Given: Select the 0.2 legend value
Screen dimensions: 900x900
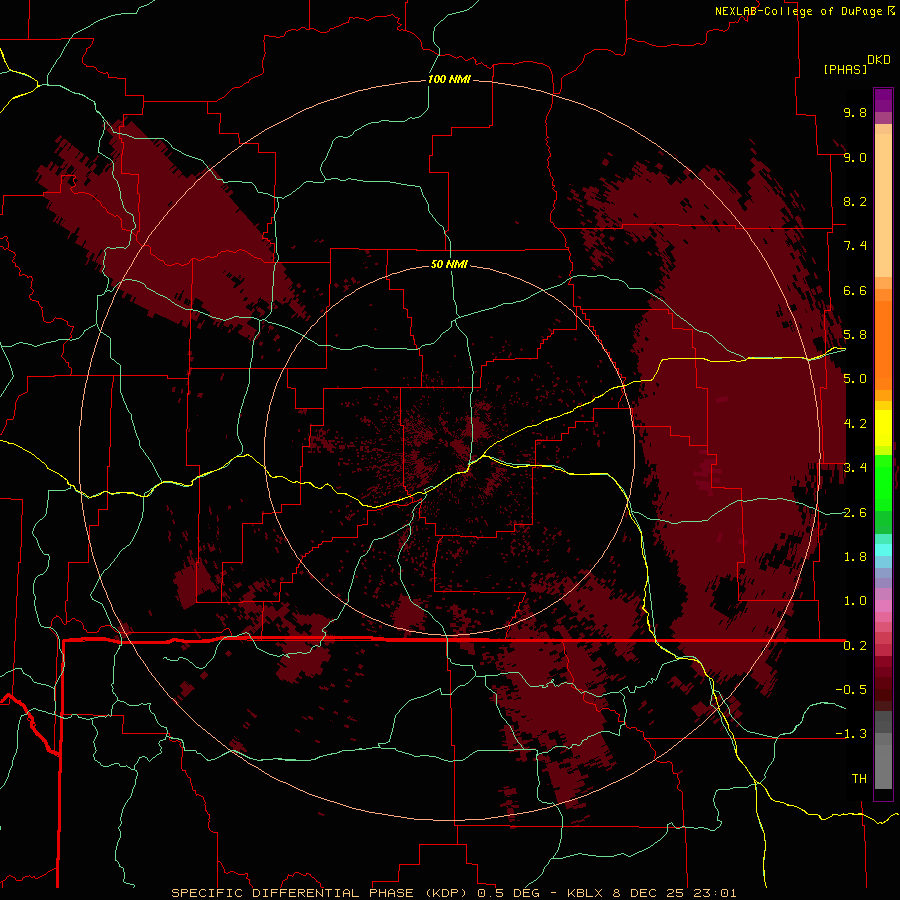Looking at the screenshot, I should (x=855, y=646).
